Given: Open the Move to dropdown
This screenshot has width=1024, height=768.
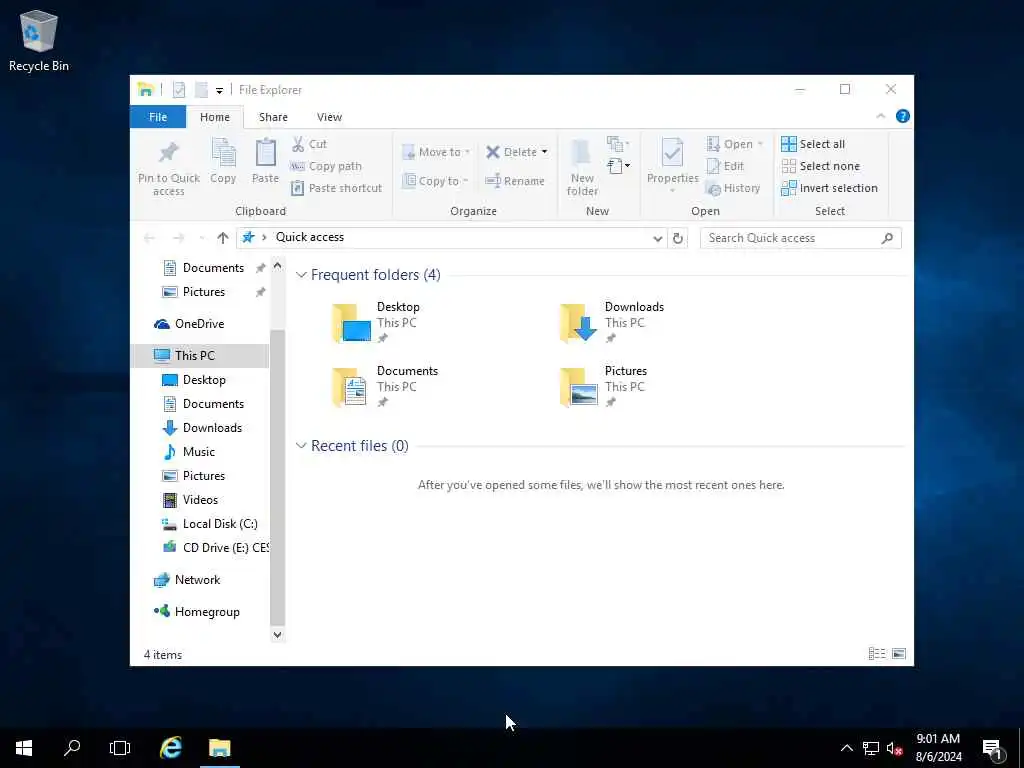Looking at the screenshot, I should (x=436, y=152).
